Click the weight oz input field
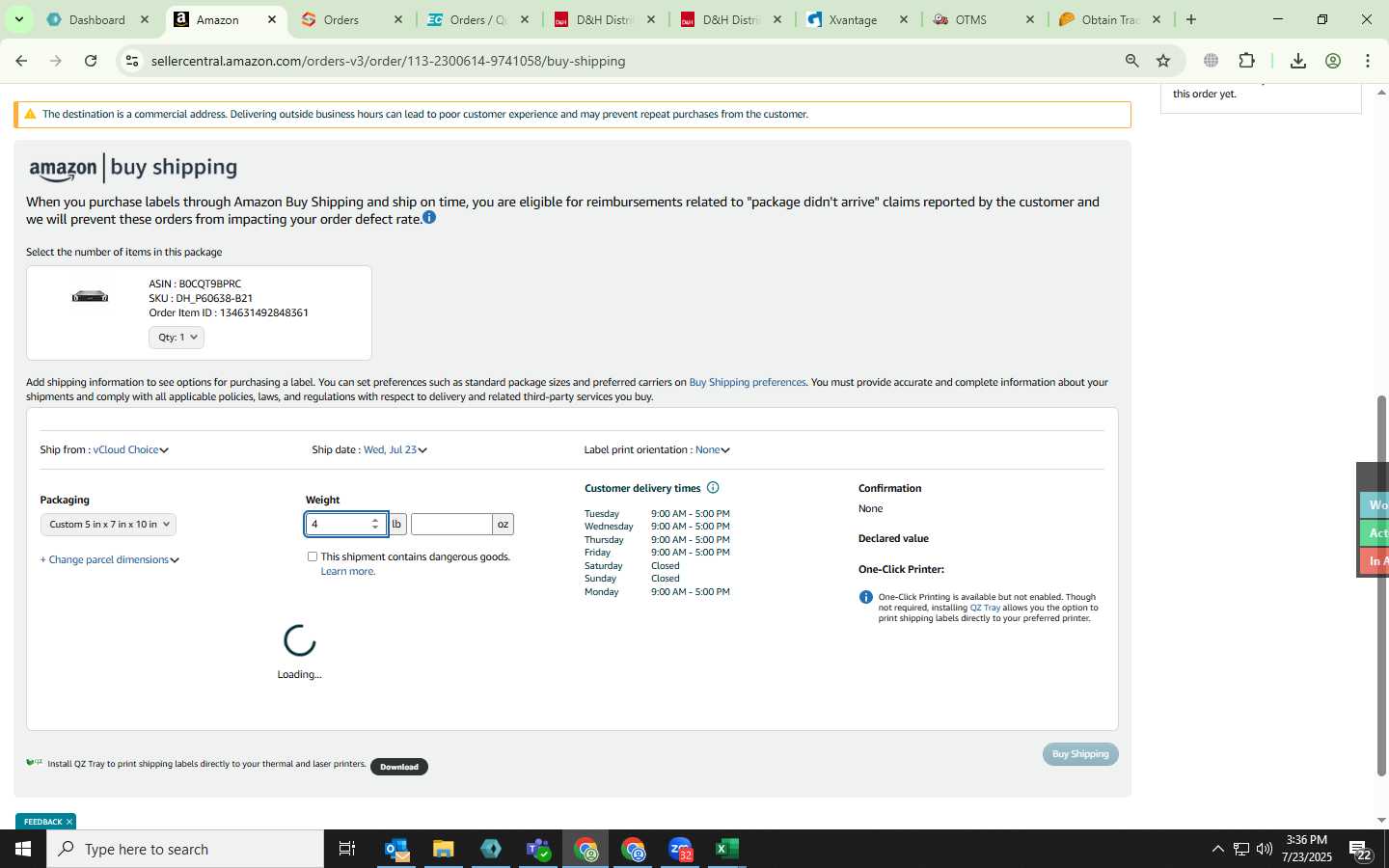1389x868 pixels. click(451, 524)
